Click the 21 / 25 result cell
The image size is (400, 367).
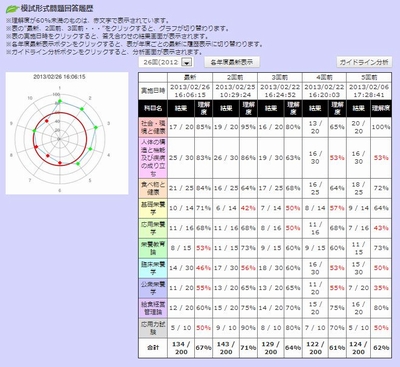(181, 188)
